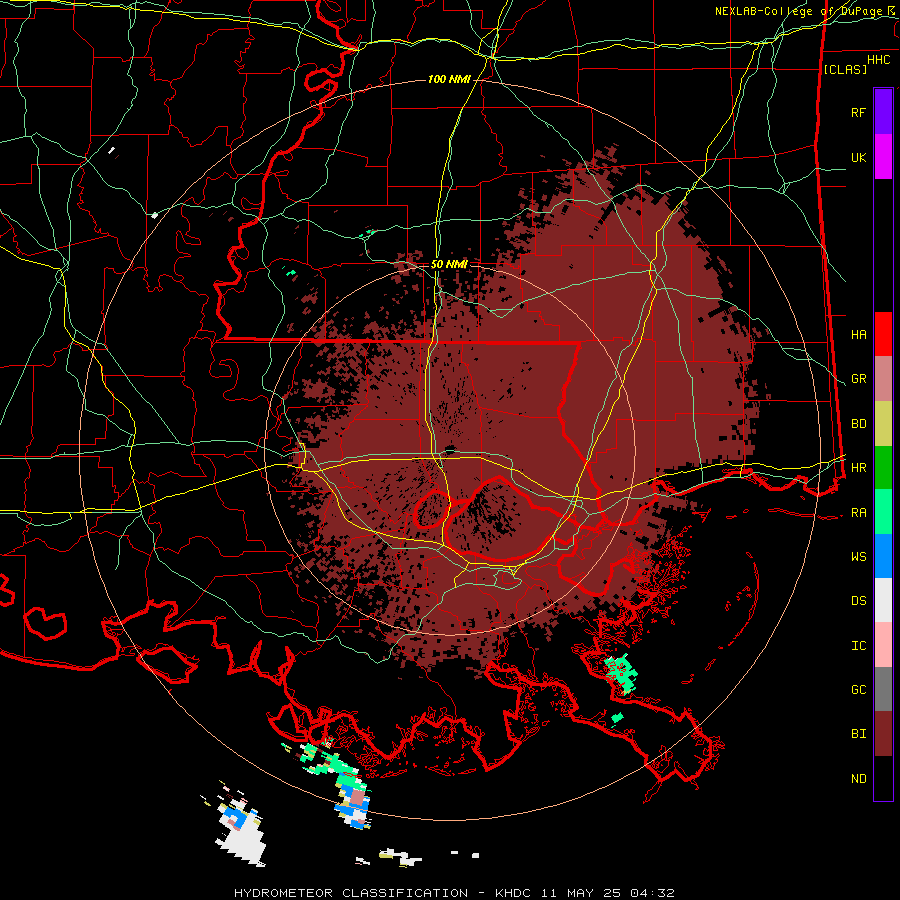Click the IC light pink legend swatch
This screenshot has width=900, height=900.
click(x=883, y=645)
